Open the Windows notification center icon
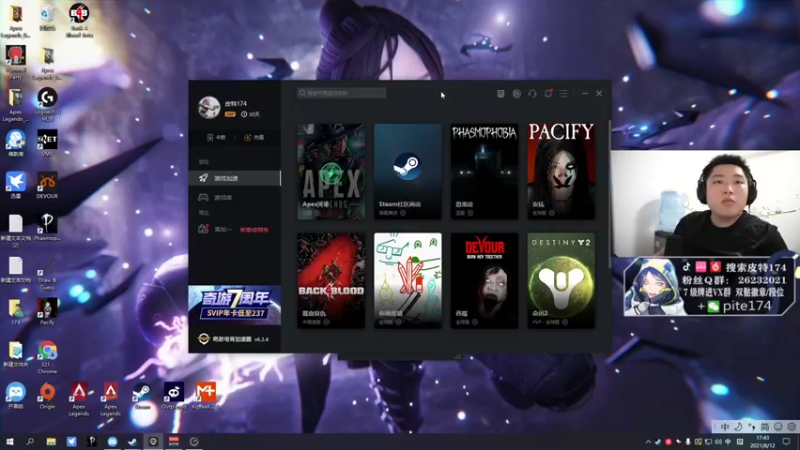 pyautogui.click(x=786, y=441)
